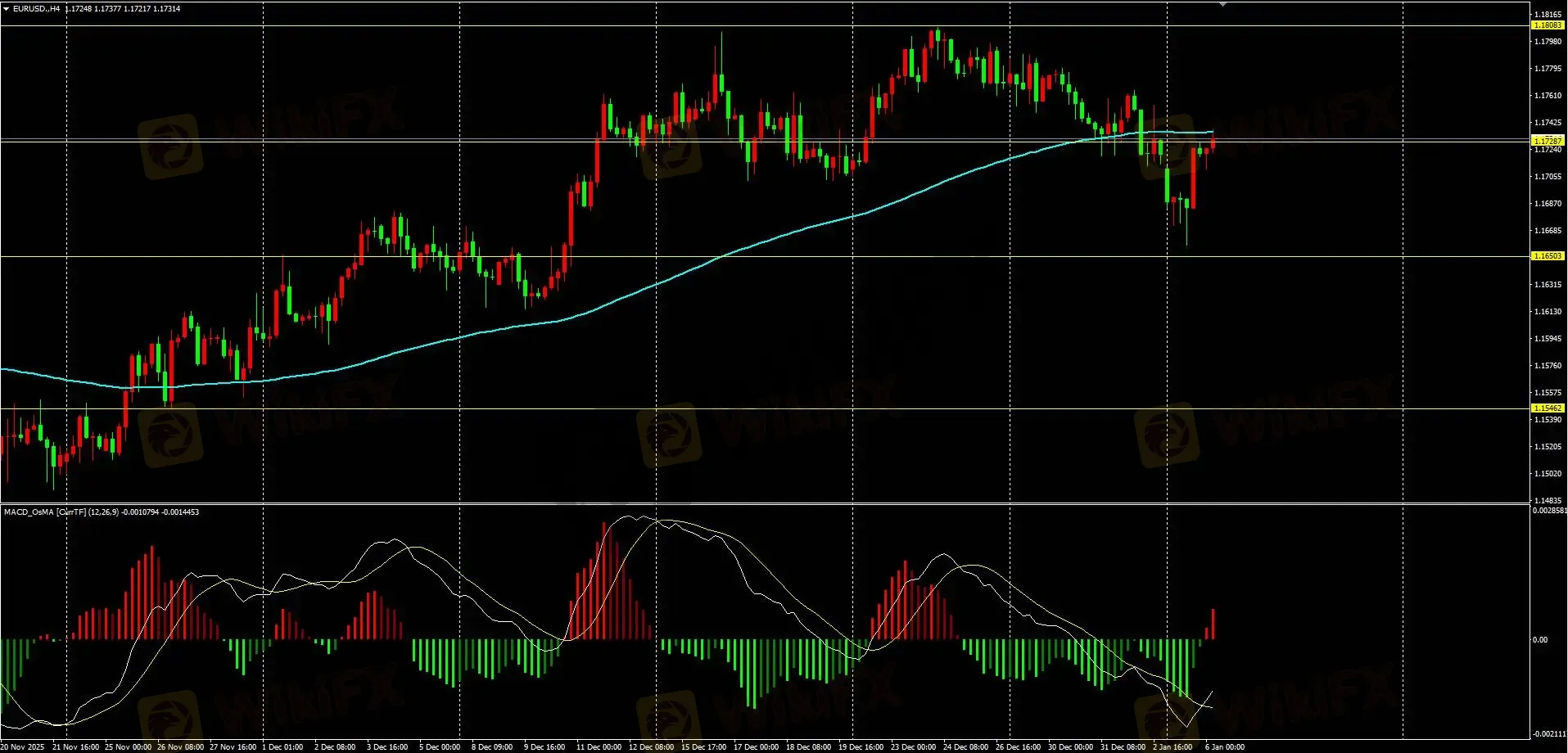The height and width of the screenshot is (753, 1568).
Task: Click the 1.16130 price scale label
Action: [x=1548, y=312]
